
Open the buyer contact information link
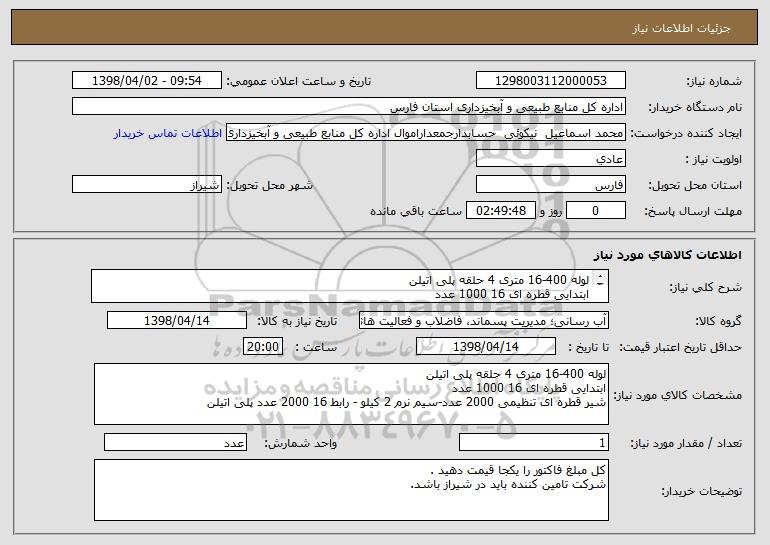pos(168,134)
